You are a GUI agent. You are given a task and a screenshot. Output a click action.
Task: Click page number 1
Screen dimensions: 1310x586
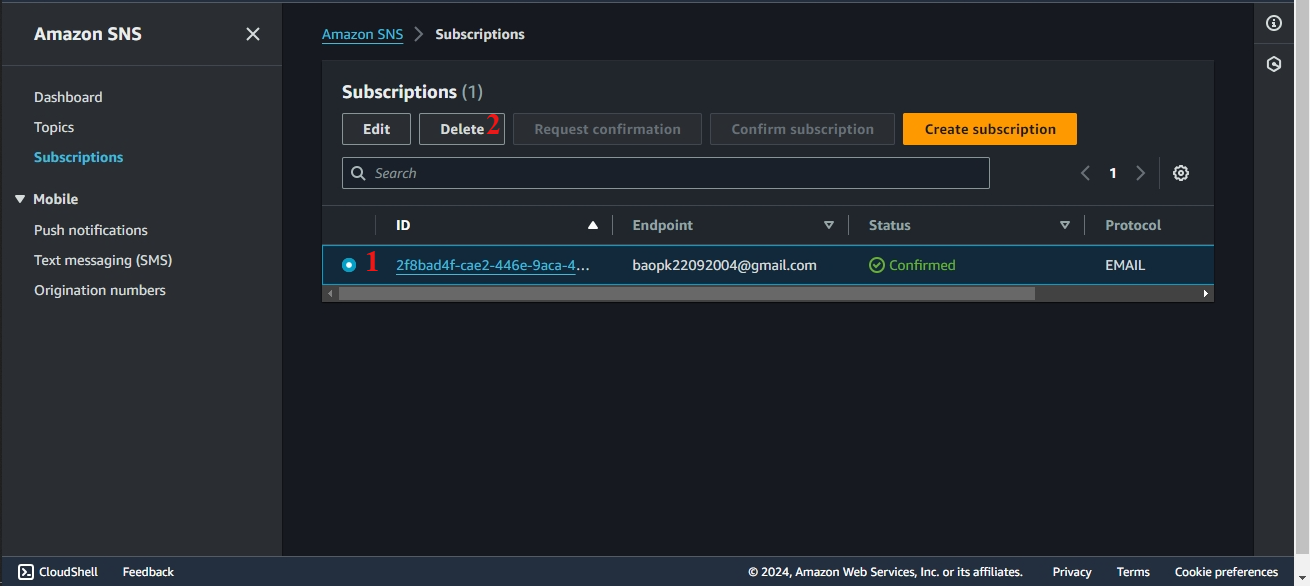point(1113,173)
